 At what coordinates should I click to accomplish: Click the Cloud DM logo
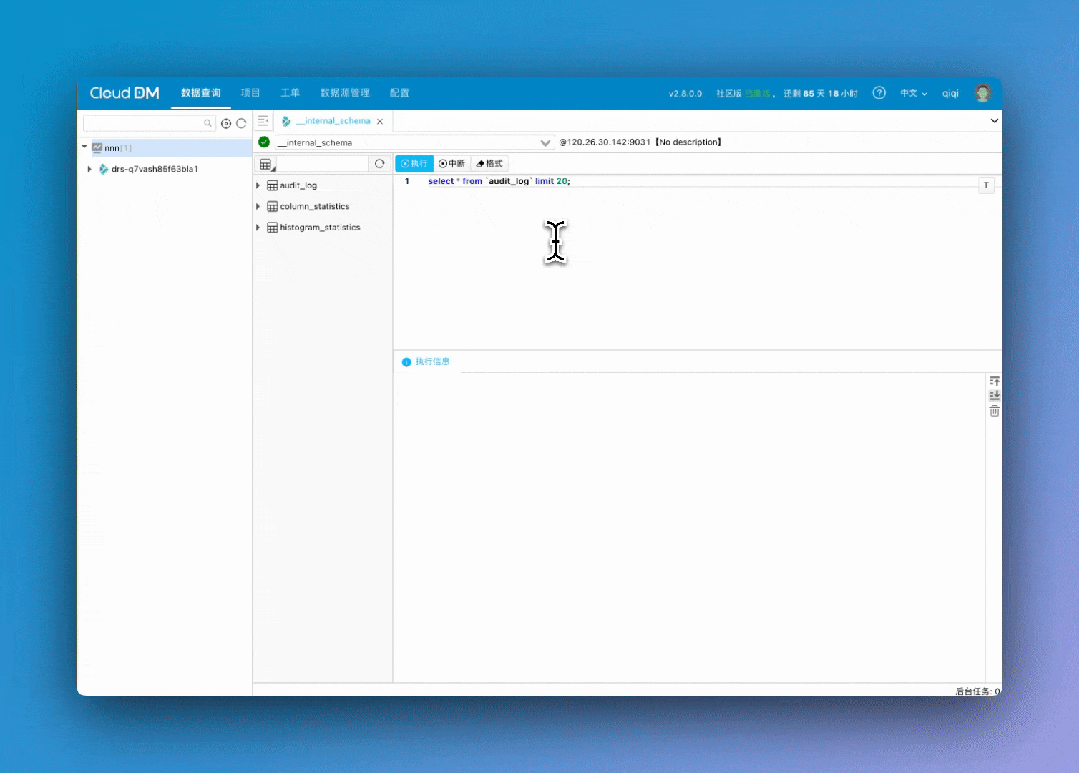pyautogui.click(x=125, y=93)
